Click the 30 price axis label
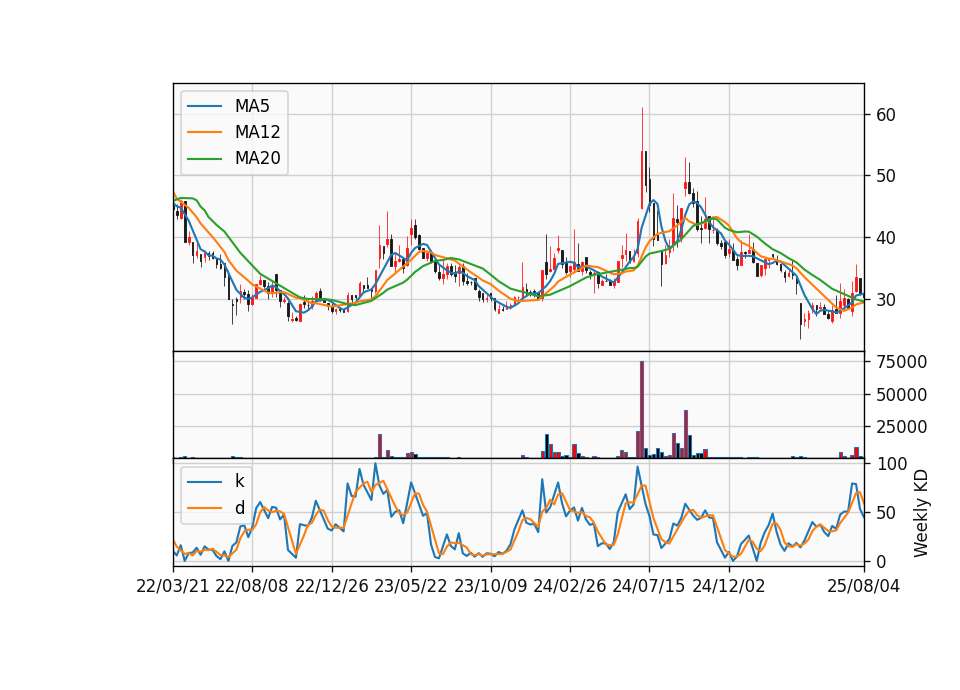960x690 pixels. 885,299
